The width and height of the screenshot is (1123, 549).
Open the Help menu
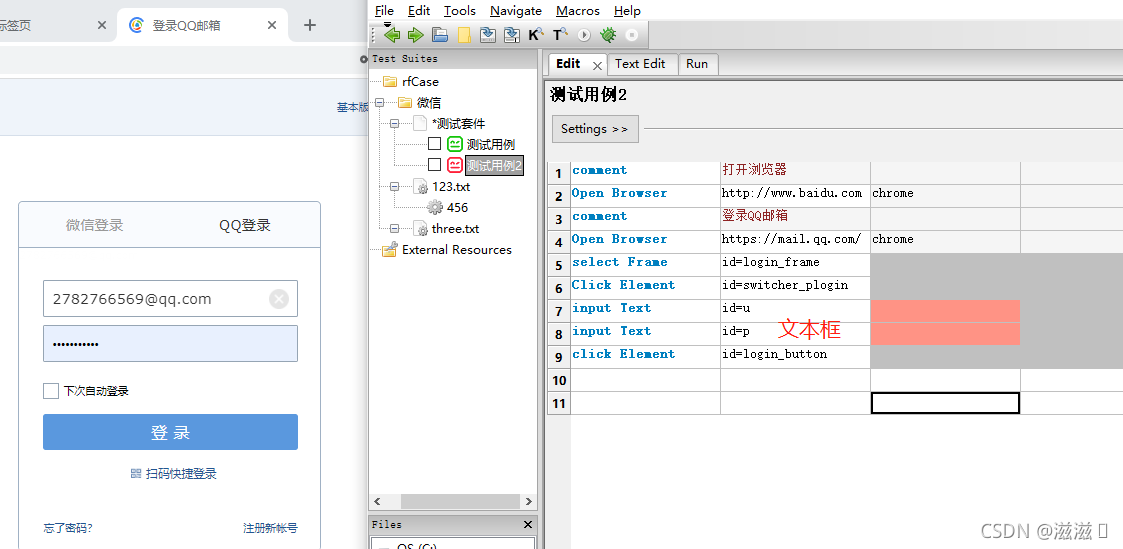[x=627, y=11]
